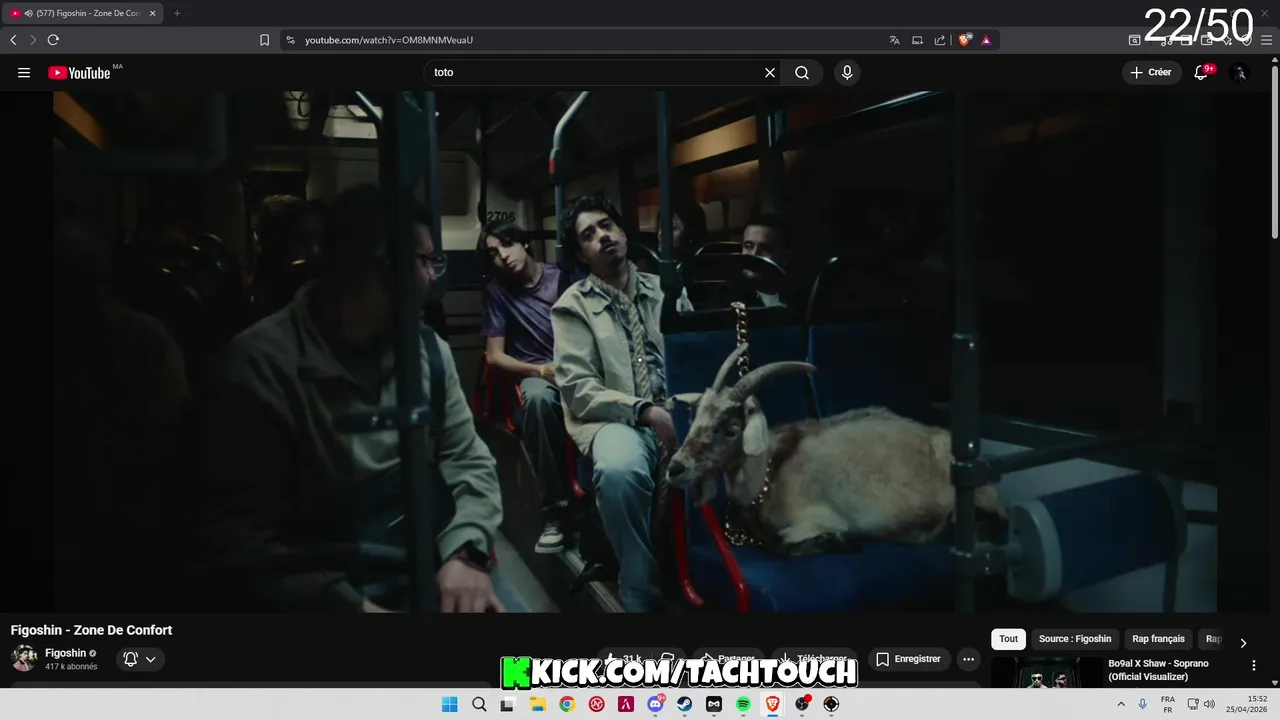Open the YouTube guide hamburger menu

point(24,72)
